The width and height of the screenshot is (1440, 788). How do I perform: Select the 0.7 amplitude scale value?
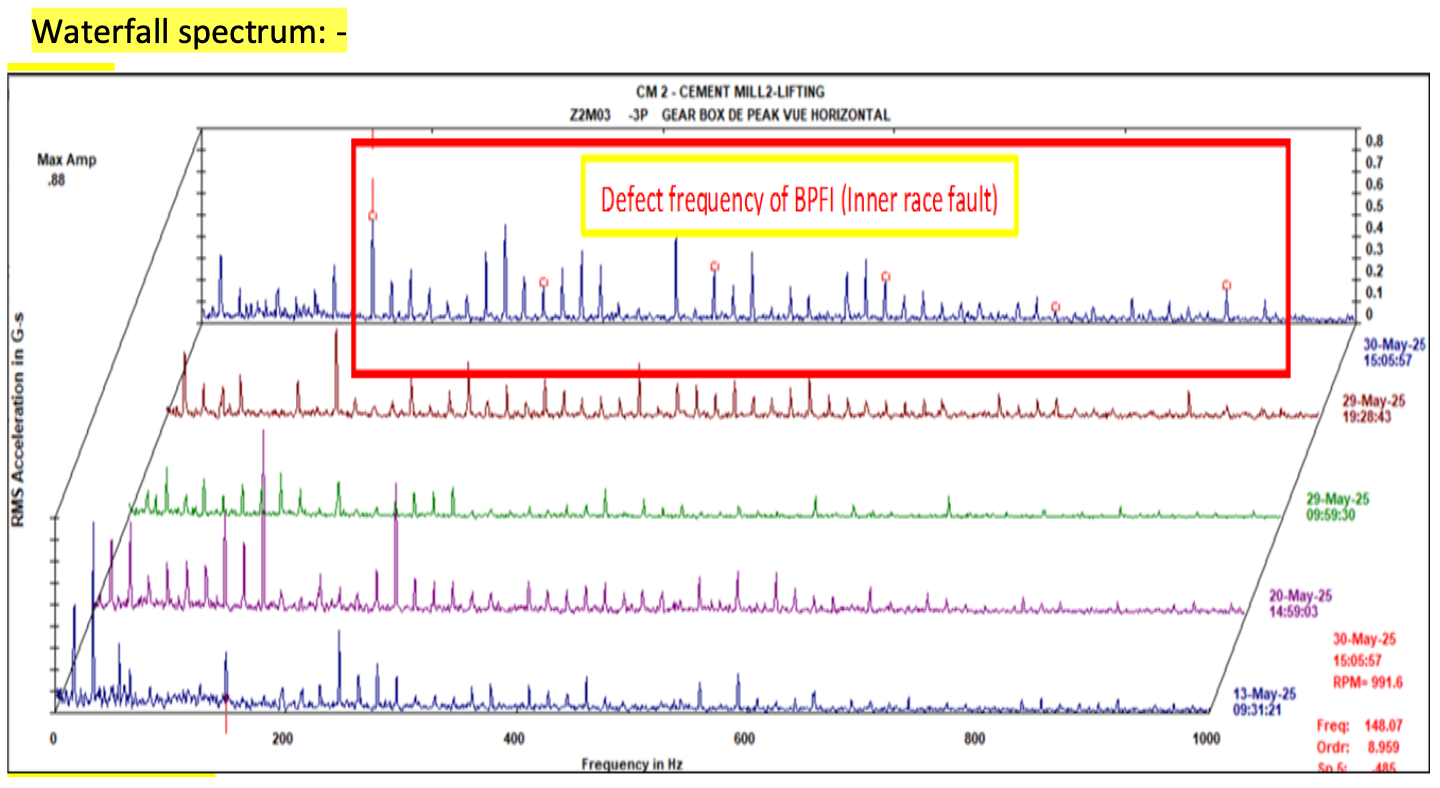coord(1376,162)
